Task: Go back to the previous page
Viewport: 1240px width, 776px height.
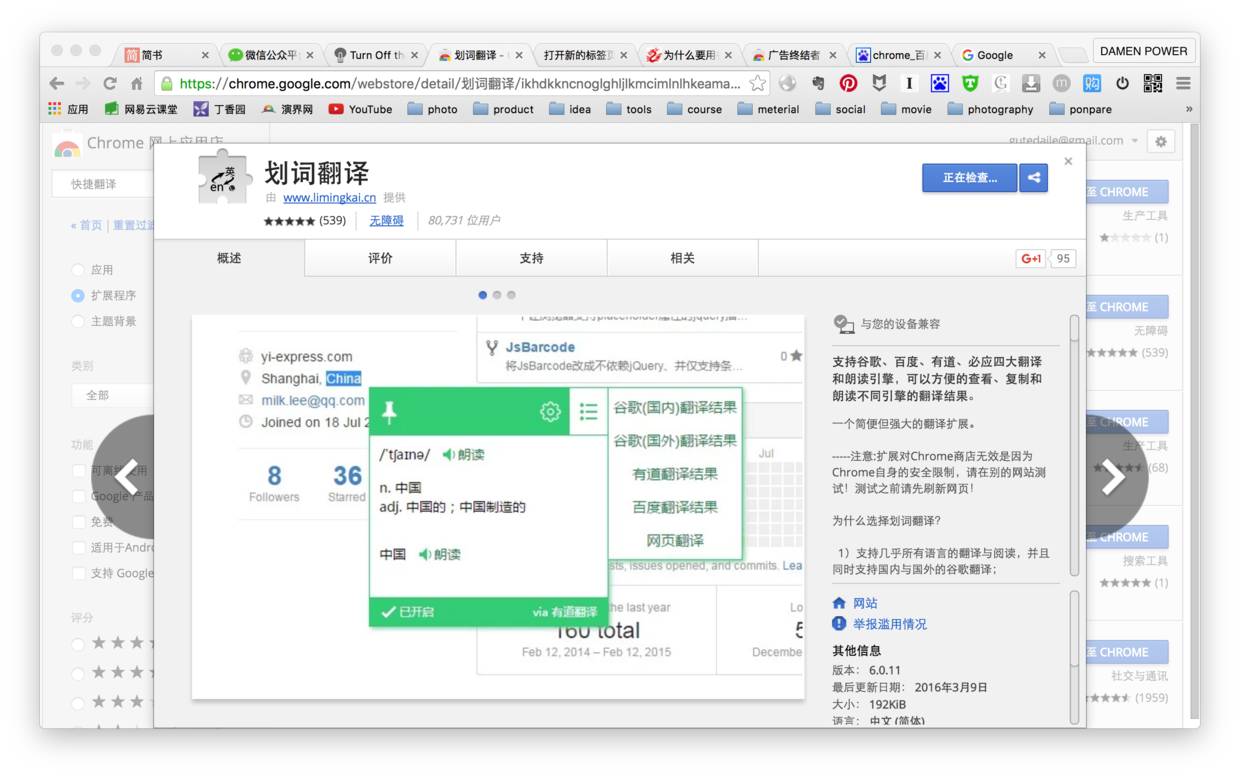Action: click(57, 83)
